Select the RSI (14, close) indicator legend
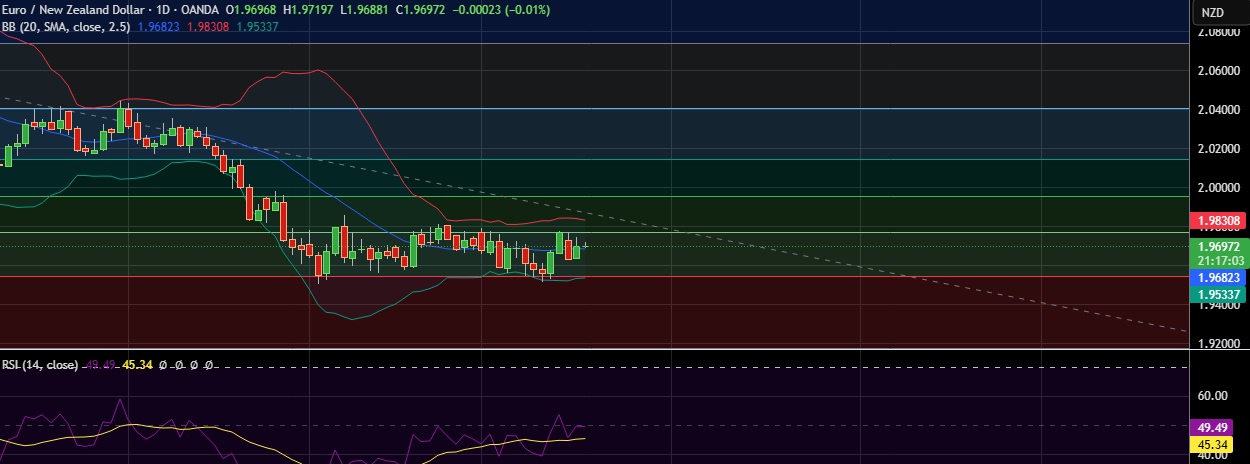Image resolution: width=1250 pixels, height=464 pixels. 39,365
